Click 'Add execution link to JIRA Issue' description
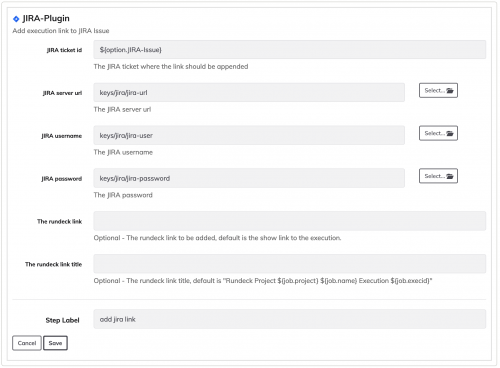This screenshot has height=368, width=500. 61,31
